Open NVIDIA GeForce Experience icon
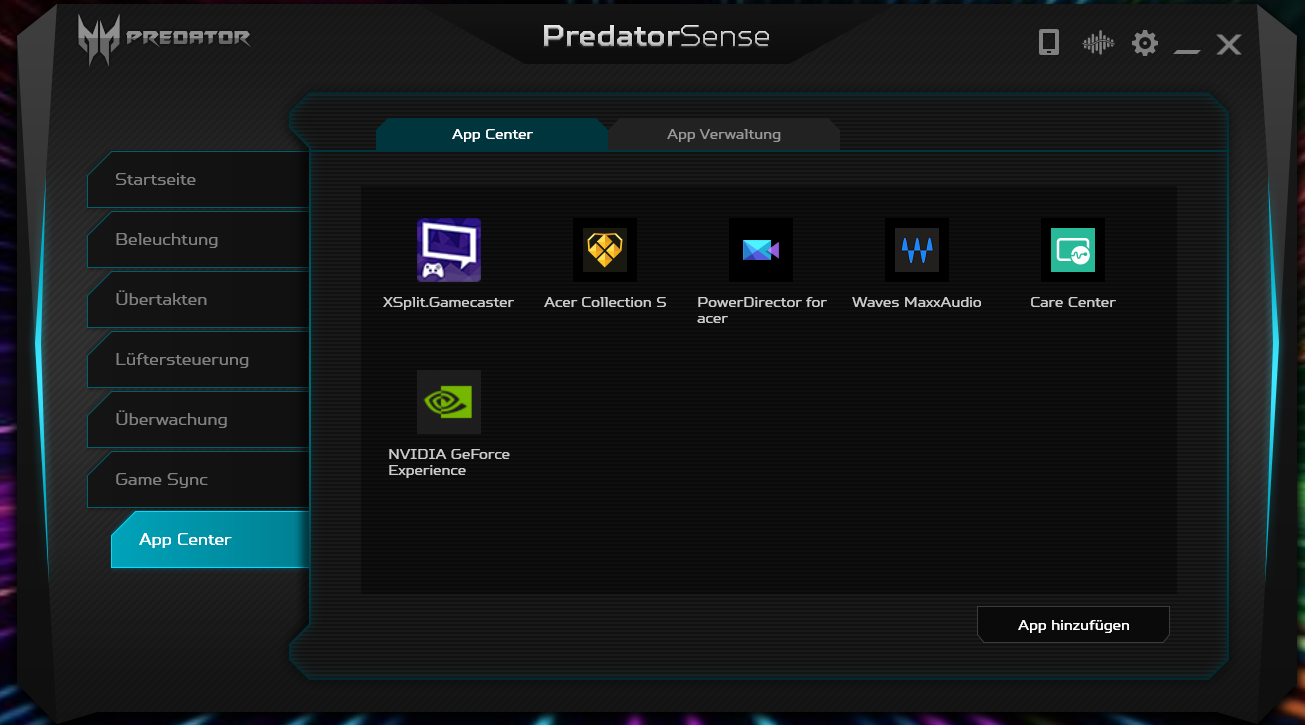Screen dimensions: 1305x725 (449, 402)
